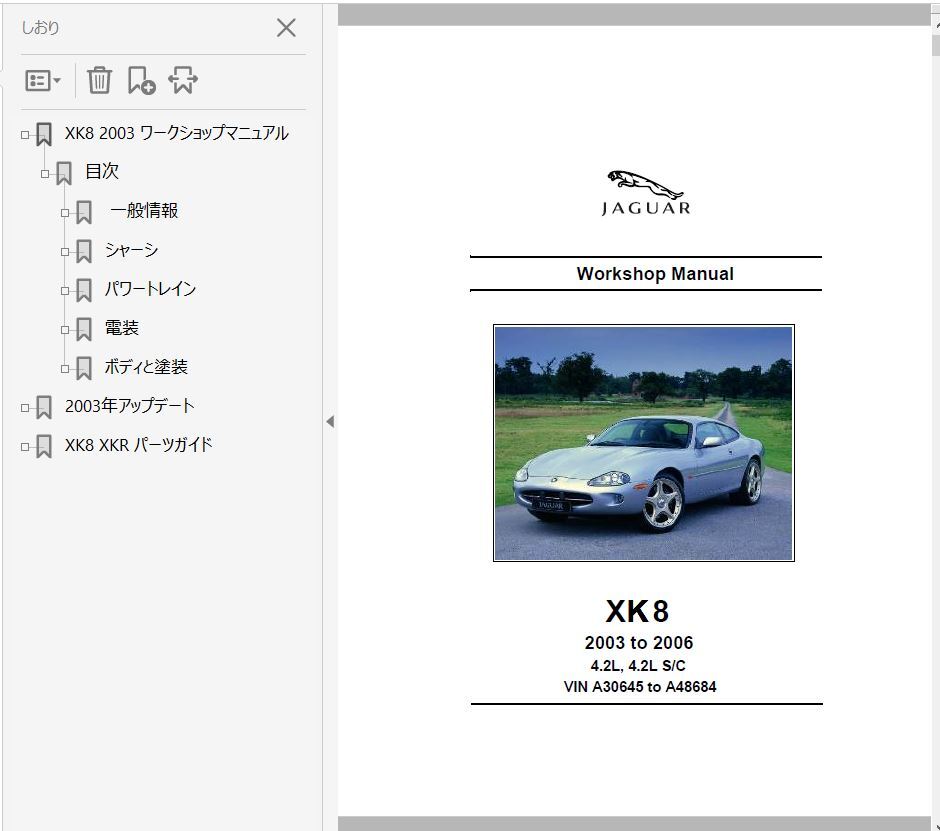Select the ボディと塗装 bookmark
This screenshot has height=831, width=940.
point(146,366)
